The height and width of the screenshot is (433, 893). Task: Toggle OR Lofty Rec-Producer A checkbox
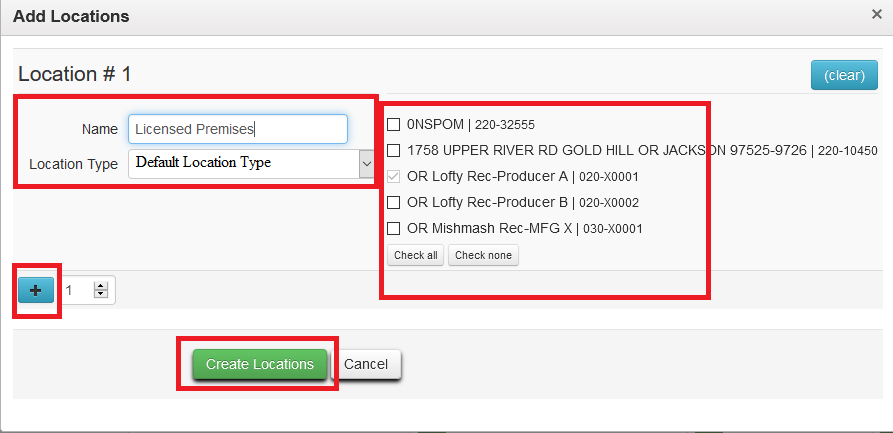pos(394,177)
